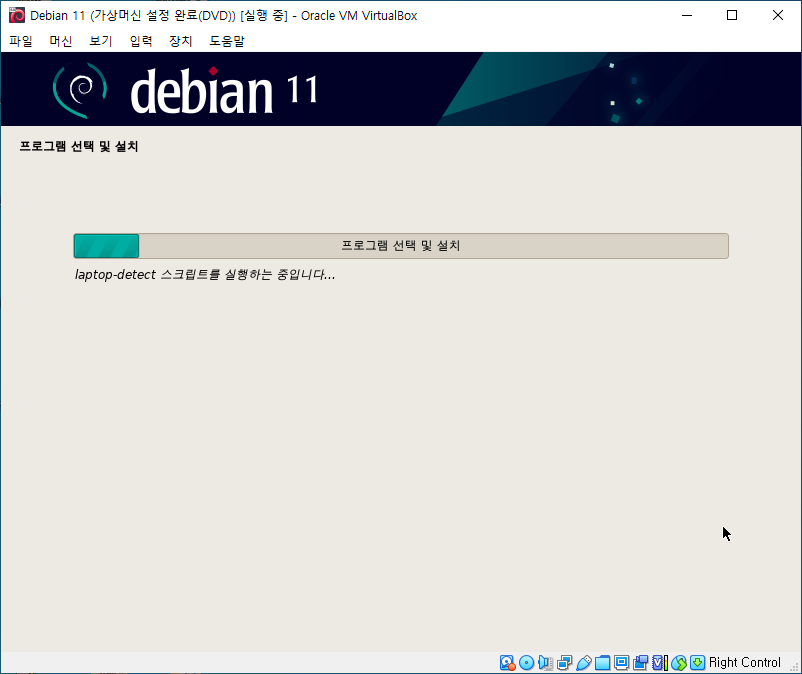Click the keyboard capture arrow icon
The height and width of the screenshot is (674, 802).
point(698,663)
